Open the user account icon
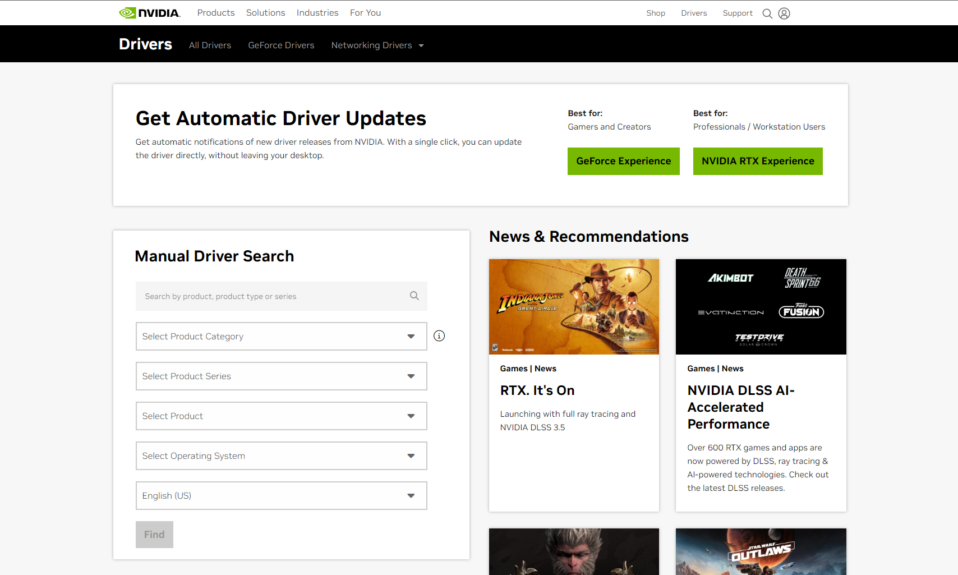 (x=784, y=13)
